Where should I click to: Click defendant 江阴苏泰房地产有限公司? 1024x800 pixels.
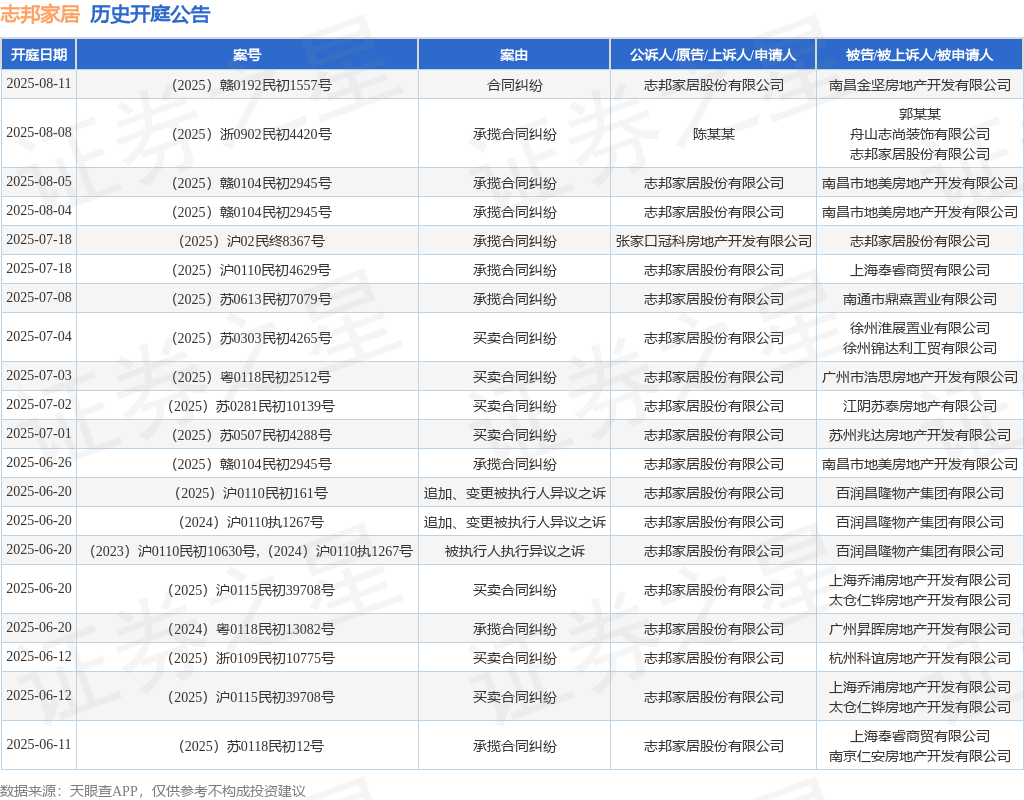[x=920, y=406]
